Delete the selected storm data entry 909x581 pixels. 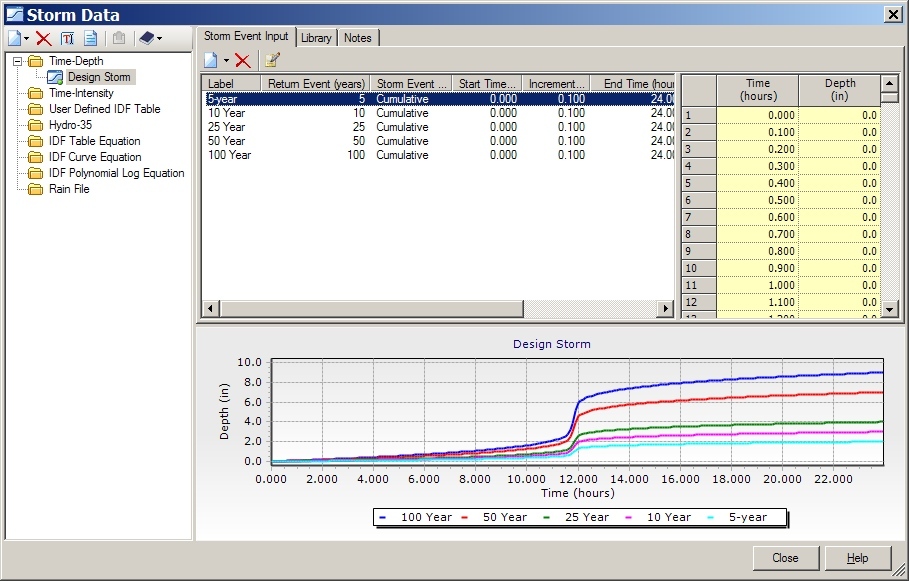(x=42, y=37)
